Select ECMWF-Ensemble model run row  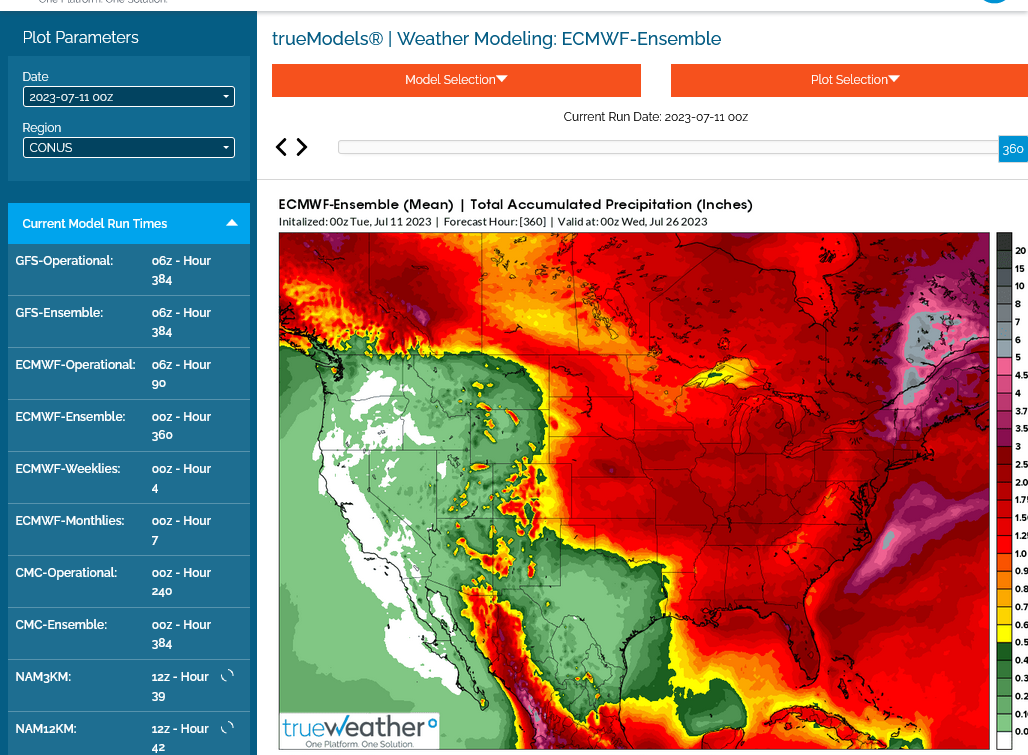(x=129, y=425)
